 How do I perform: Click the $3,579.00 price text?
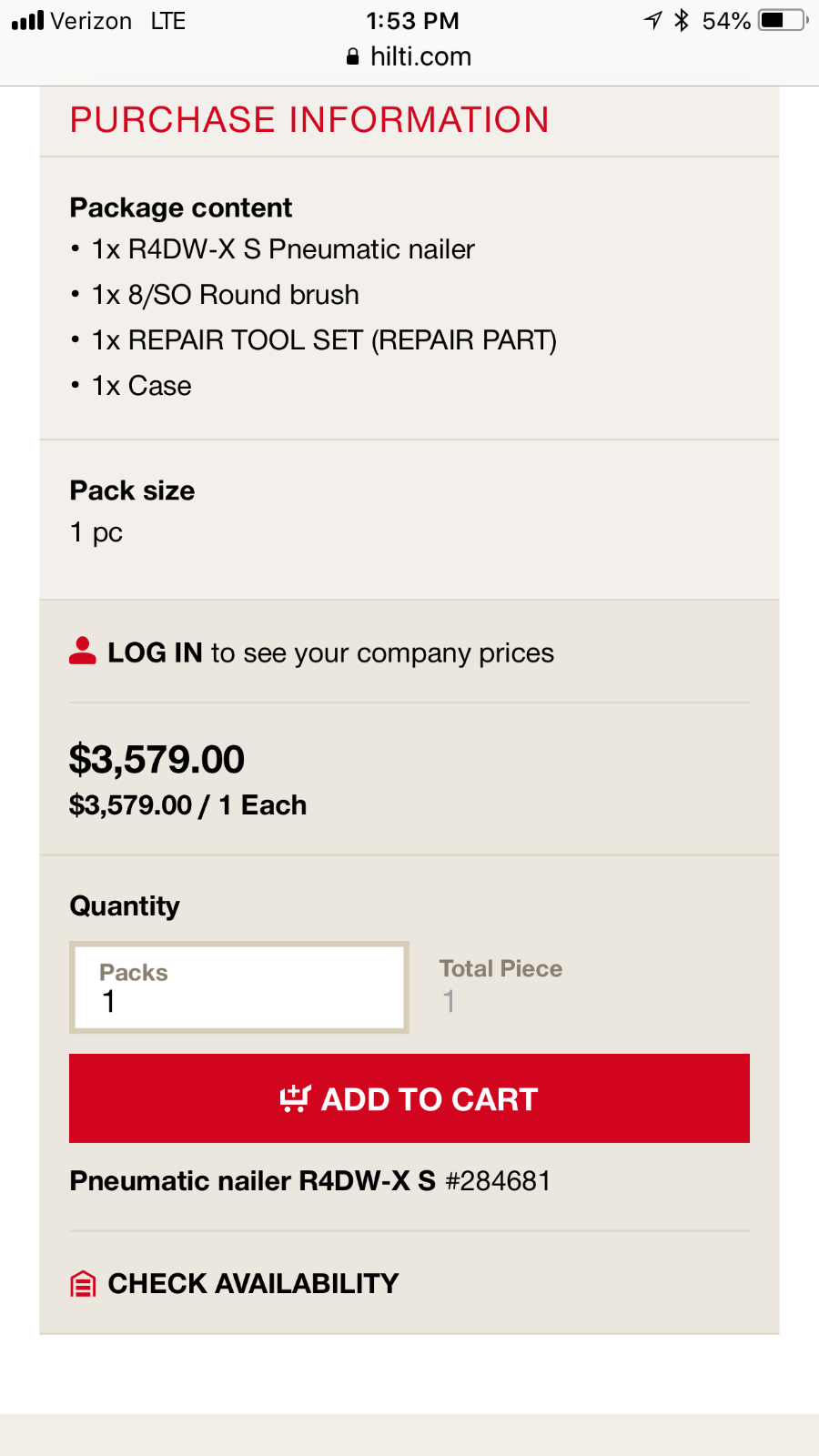coord(157,759)
